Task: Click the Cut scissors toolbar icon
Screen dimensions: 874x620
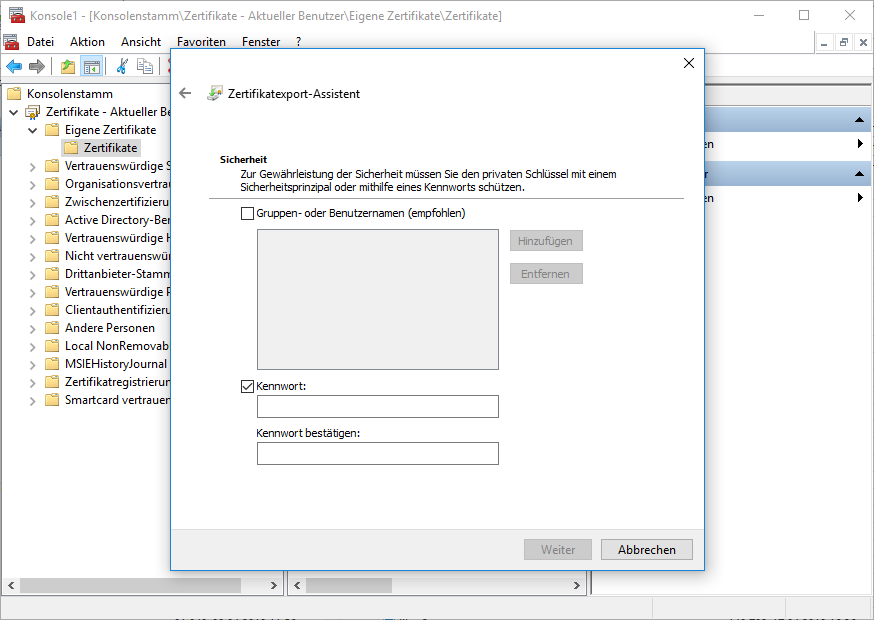Action: [x=122, y=66]
